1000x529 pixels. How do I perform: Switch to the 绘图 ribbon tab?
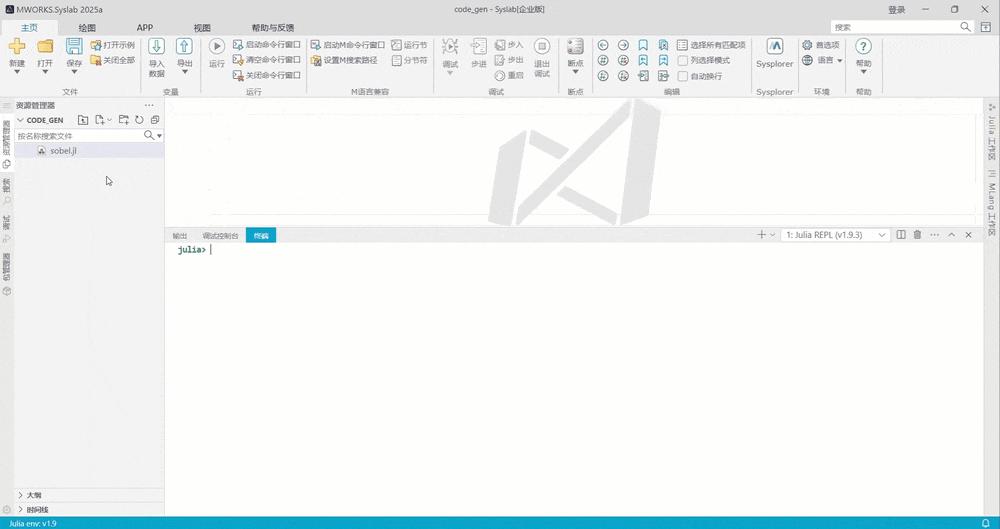pyautogui.click(x=87, y=27)
